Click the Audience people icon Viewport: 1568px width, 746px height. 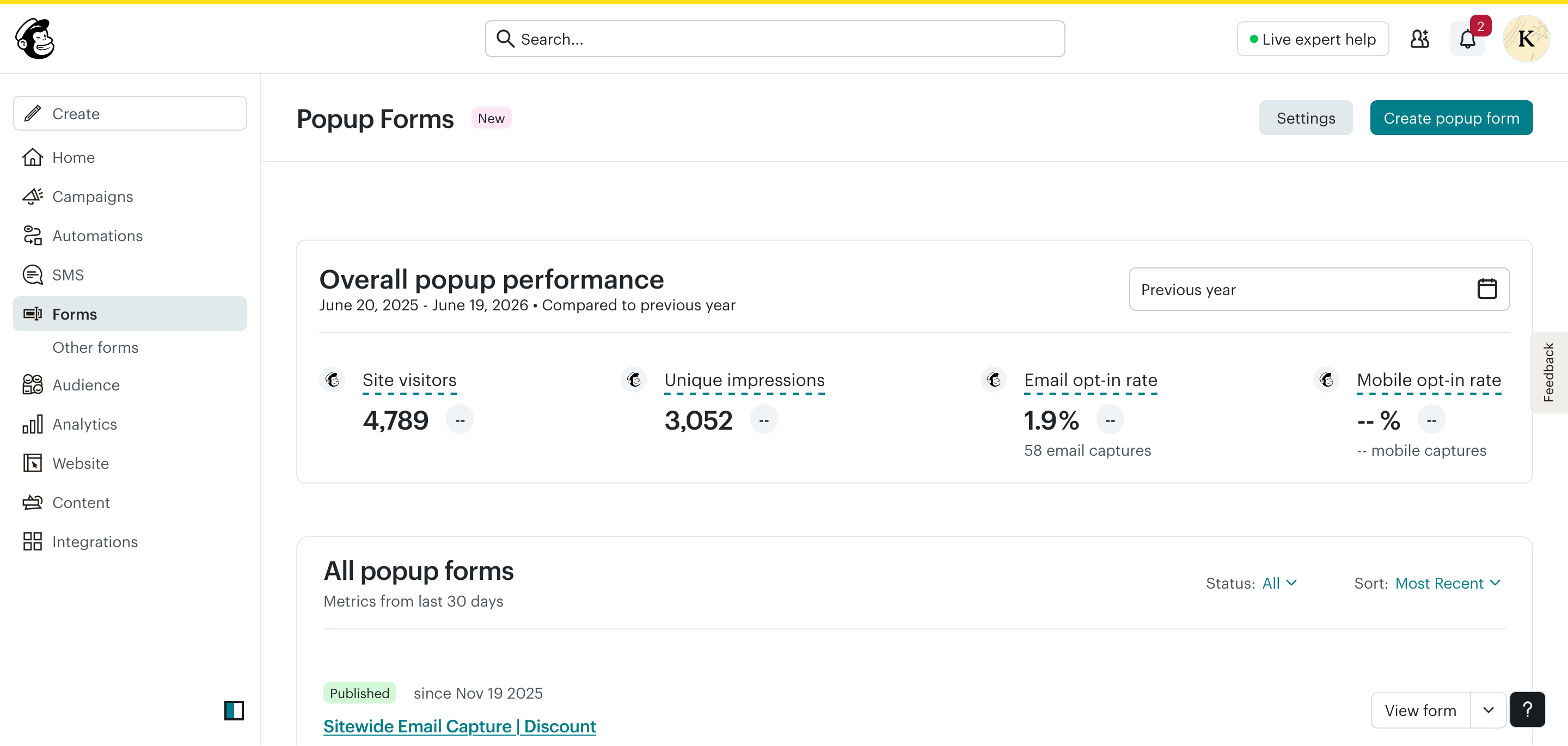(x=32, y=384)
